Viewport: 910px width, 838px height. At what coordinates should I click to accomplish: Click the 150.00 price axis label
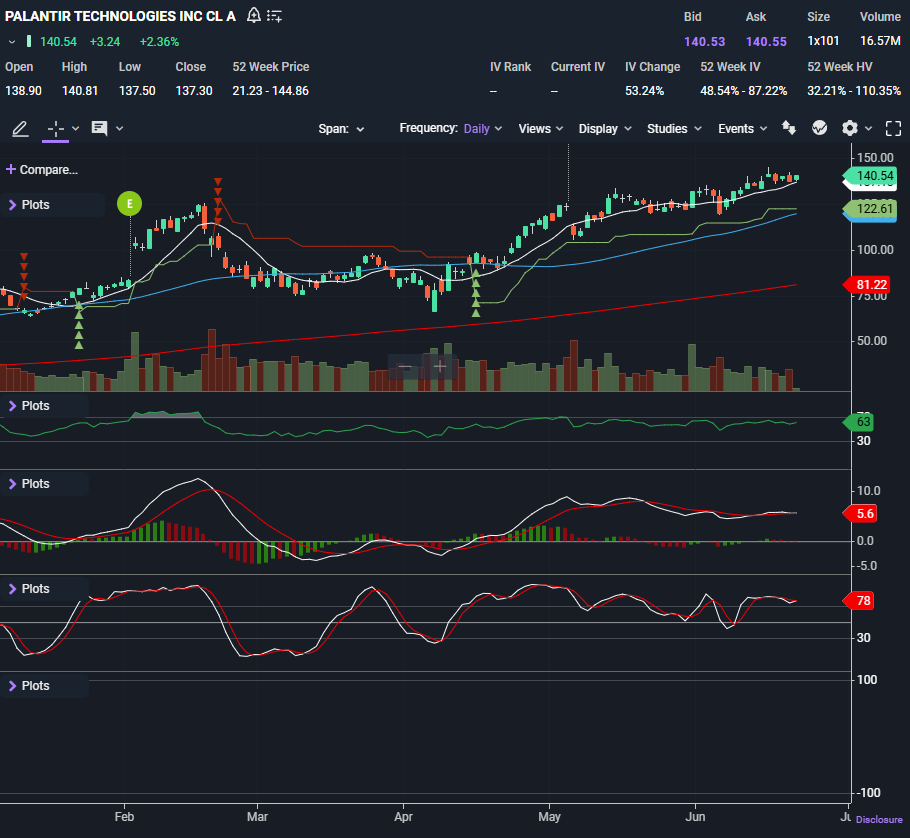click(875, 158)
